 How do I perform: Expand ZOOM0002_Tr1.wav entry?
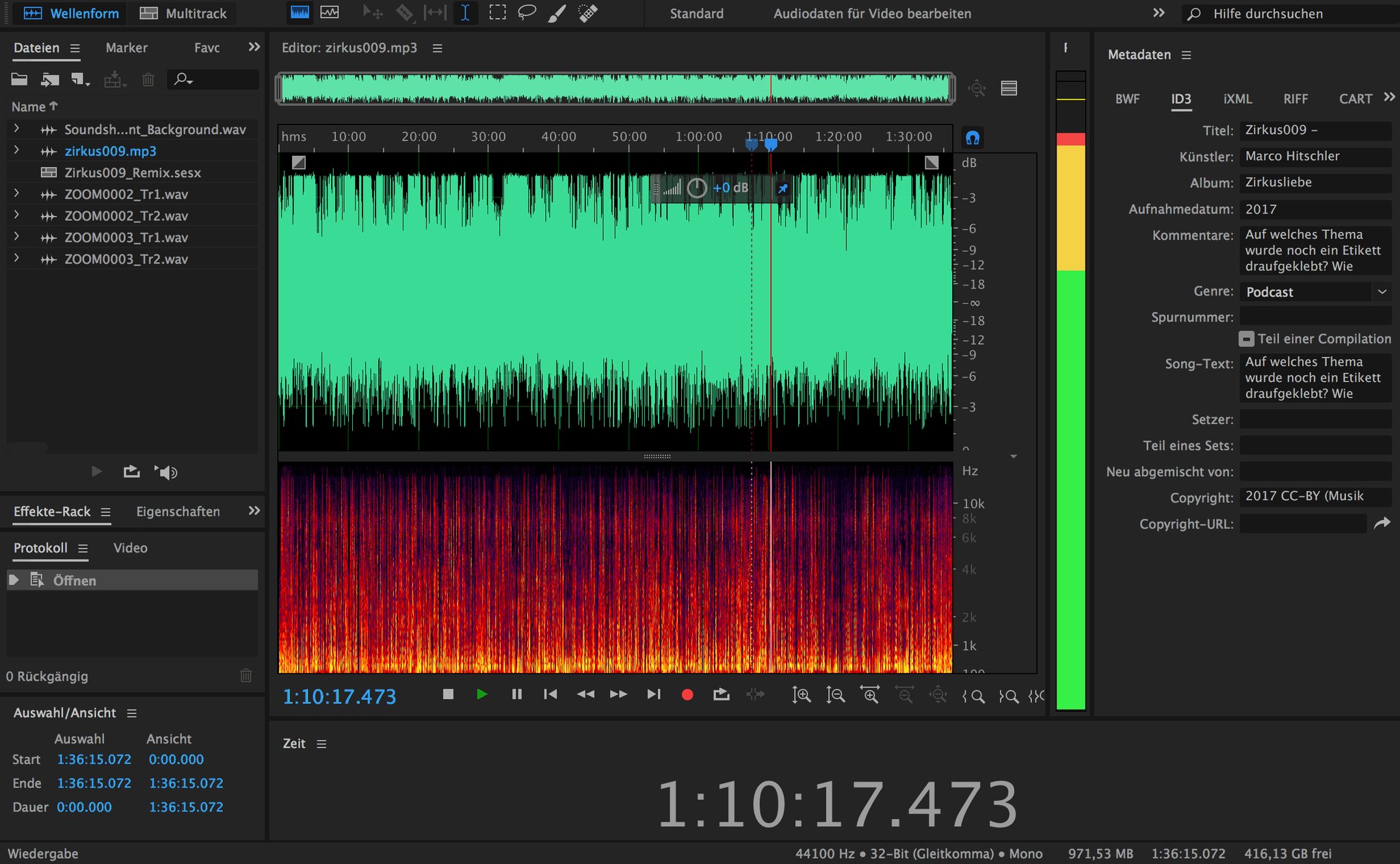[16, 194]
